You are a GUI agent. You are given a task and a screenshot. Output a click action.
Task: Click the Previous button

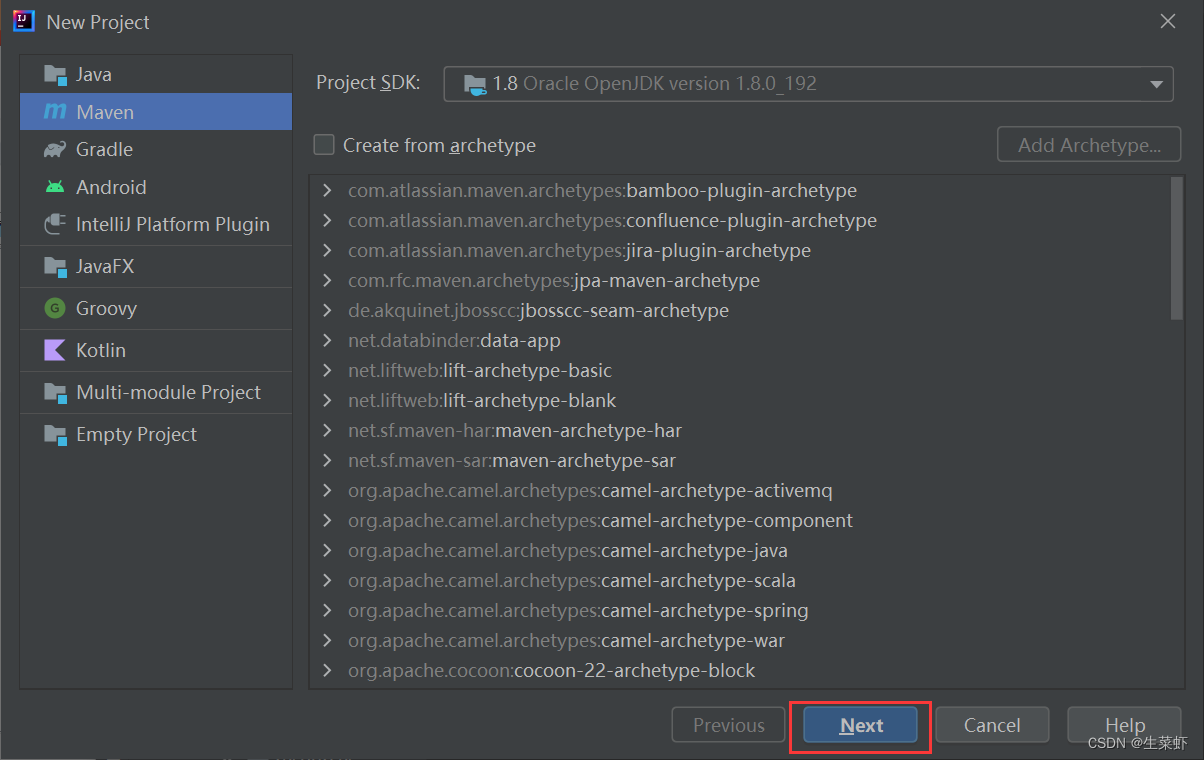(729, 726)
